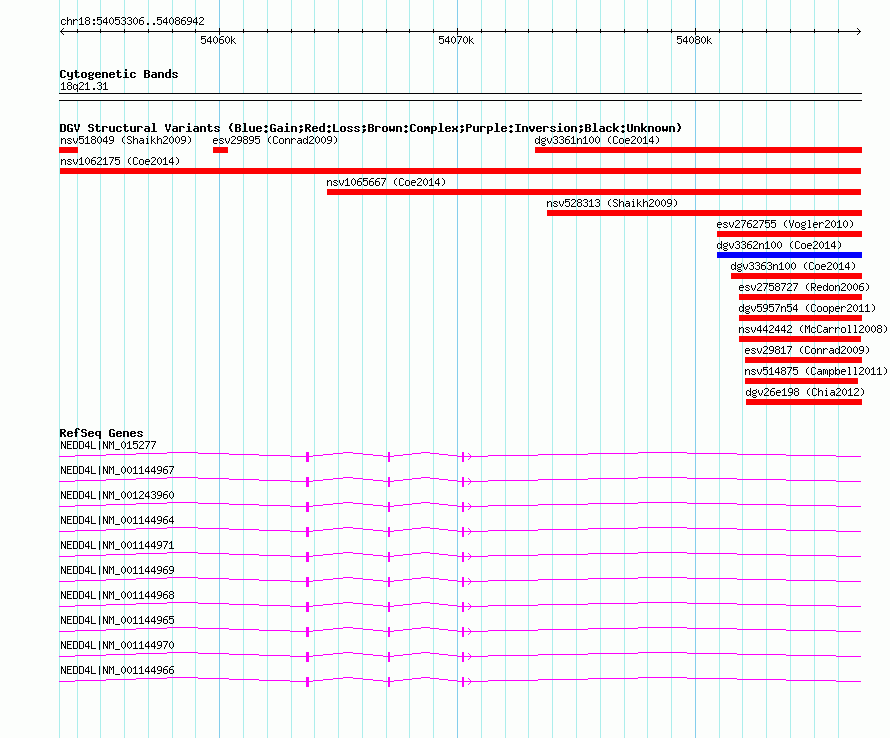Click the NEDD4L|NM_015277 transcript label
Image resolution: width=890 pixels, height=738 pixels.
pos(108,446)
